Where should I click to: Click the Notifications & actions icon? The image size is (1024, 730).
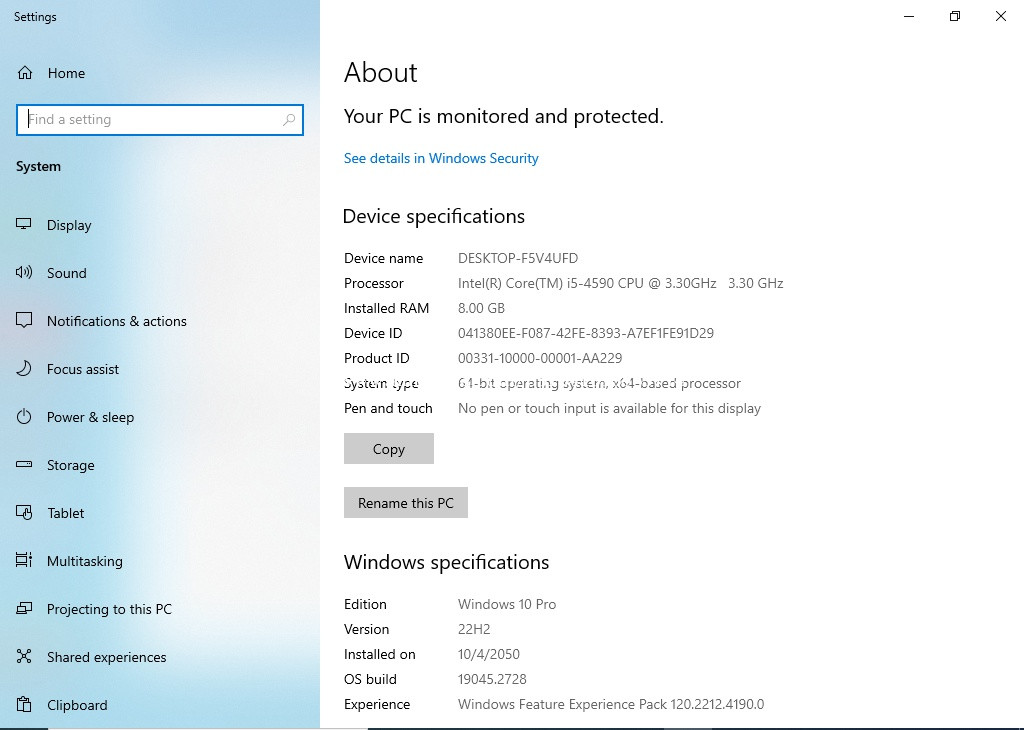[25, 321]
